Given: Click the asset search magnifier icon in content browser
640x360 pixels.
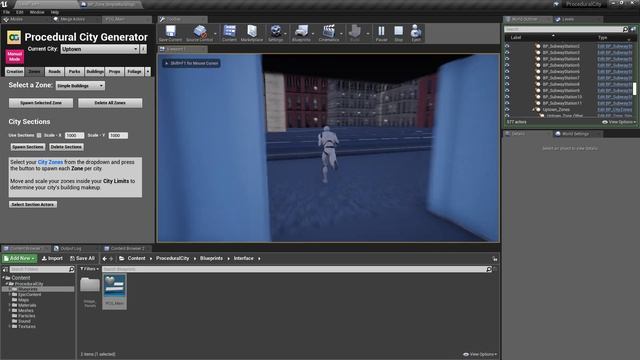Looking at the screenshot, I should point(489,269).
